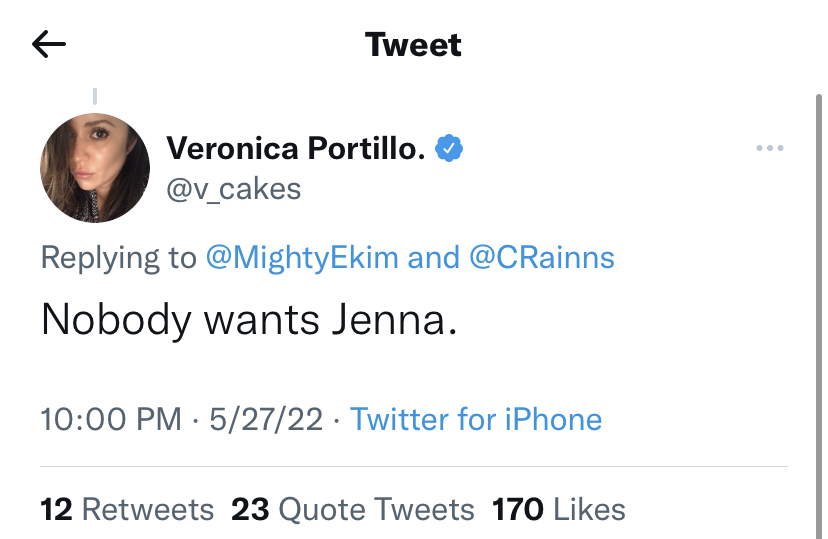Open the @v_cakes handle

pyautogui.click(x=233, y=189)
